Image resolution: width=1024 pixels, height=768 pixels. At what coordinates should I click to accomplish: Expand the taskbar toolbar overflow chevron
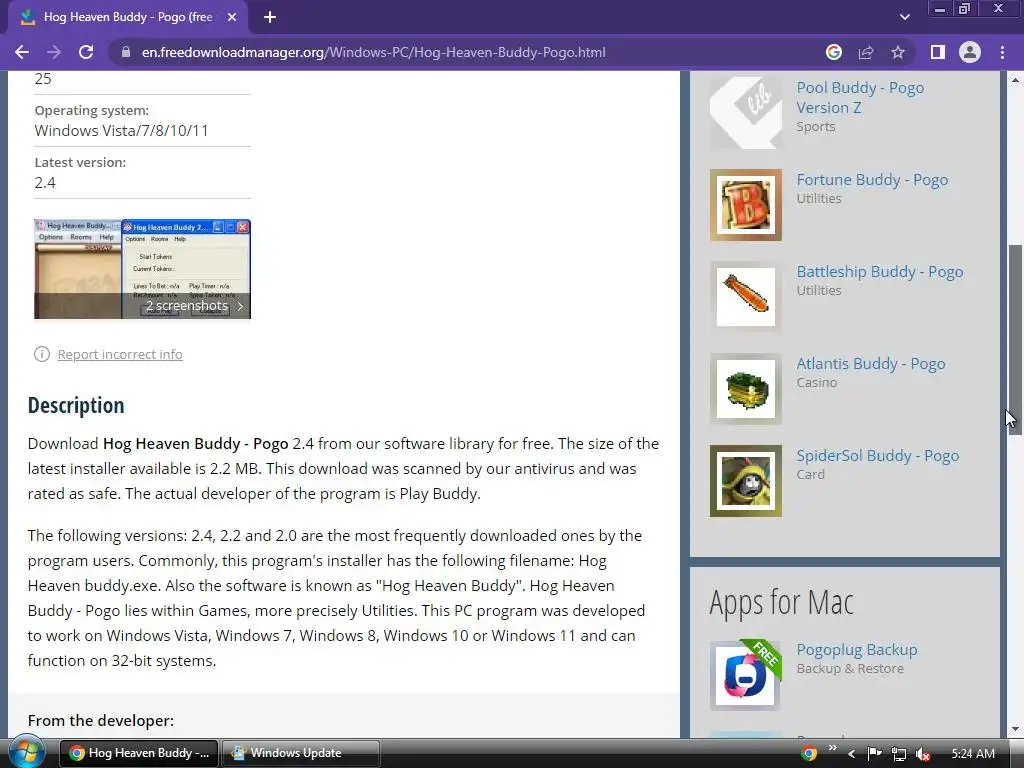point(832,748)
